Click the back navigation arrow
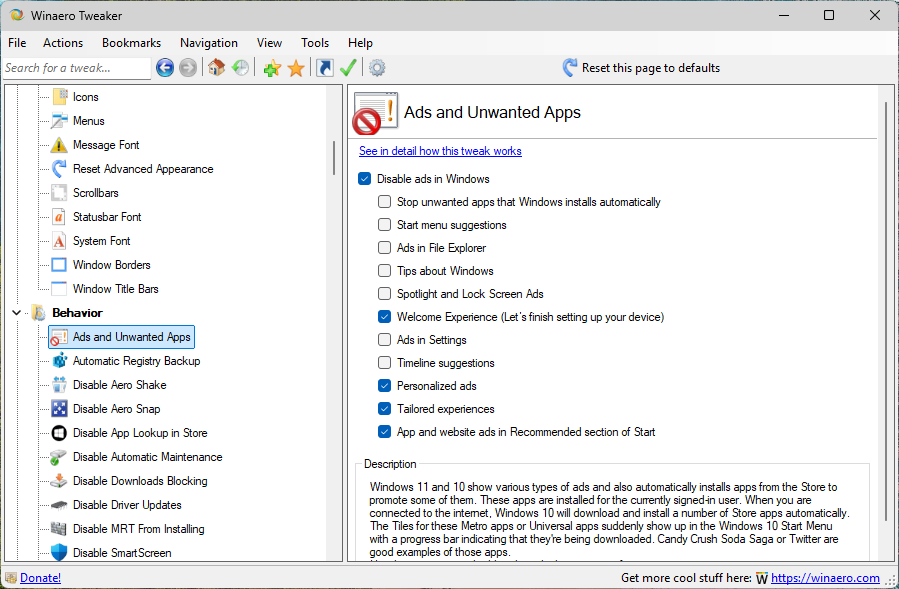 click(165, 68)
